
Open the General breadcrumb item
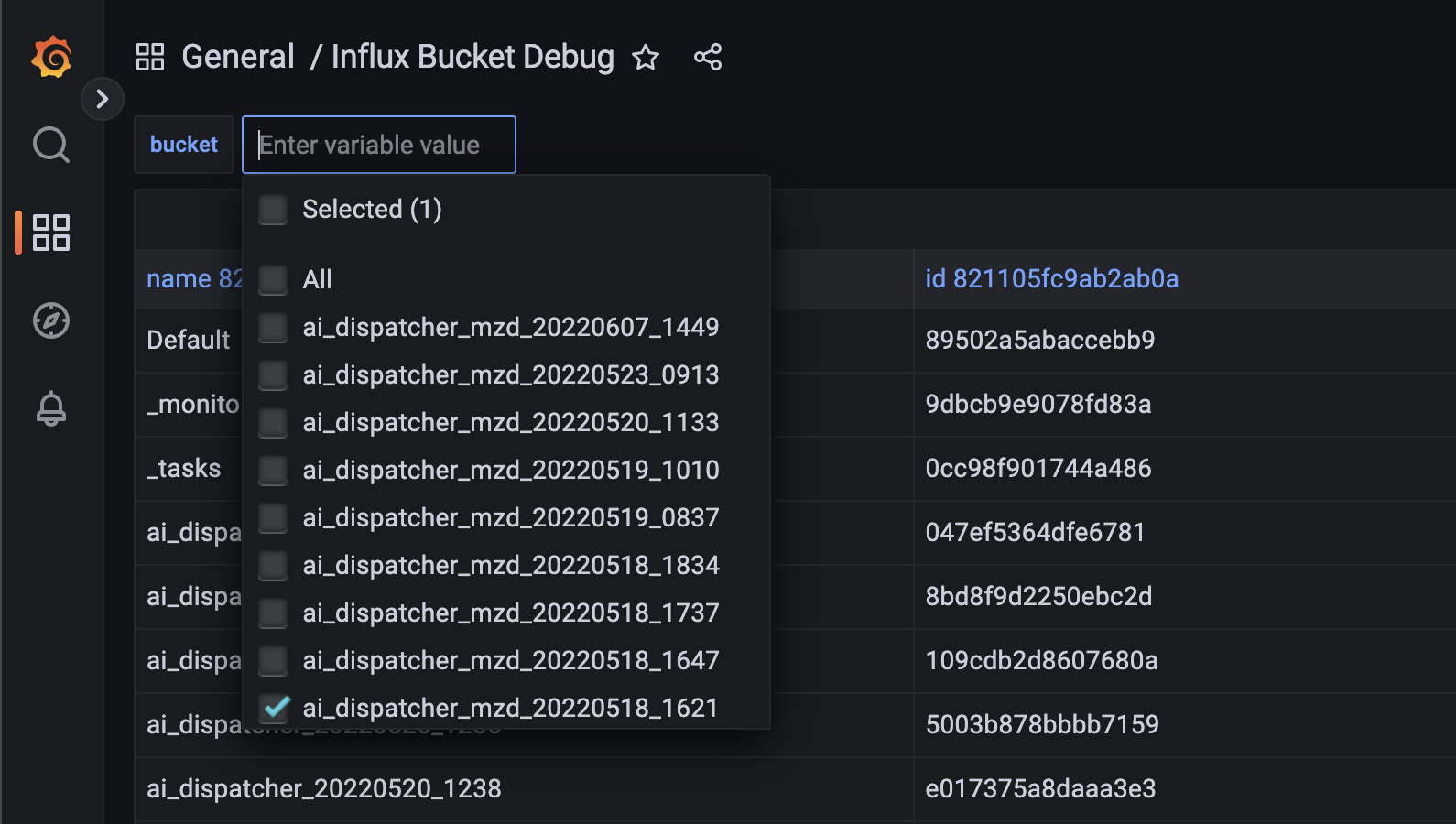tap(237, 56)
